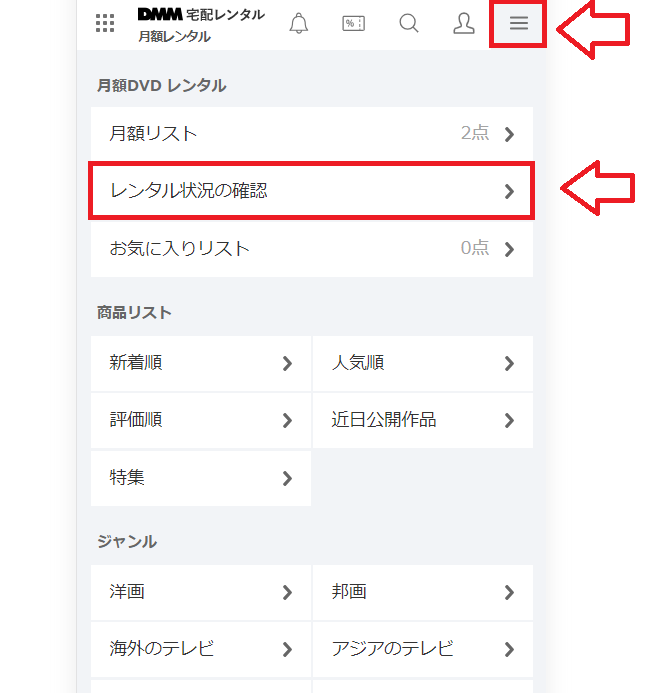Click the chevron beside 洋画
This screenshot has height=693, width=657.
[288, 593]
